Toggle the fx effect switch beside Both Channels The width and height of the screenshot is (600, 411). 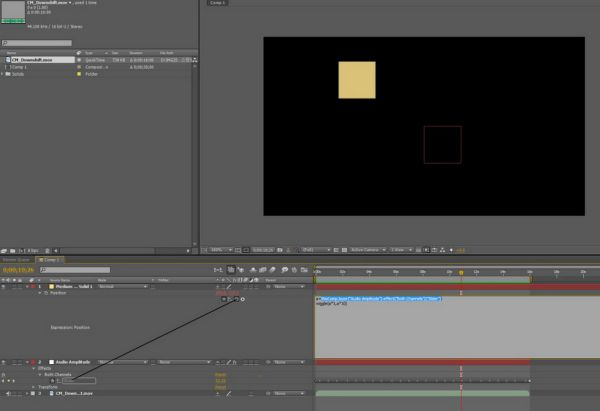coord(3,375)
